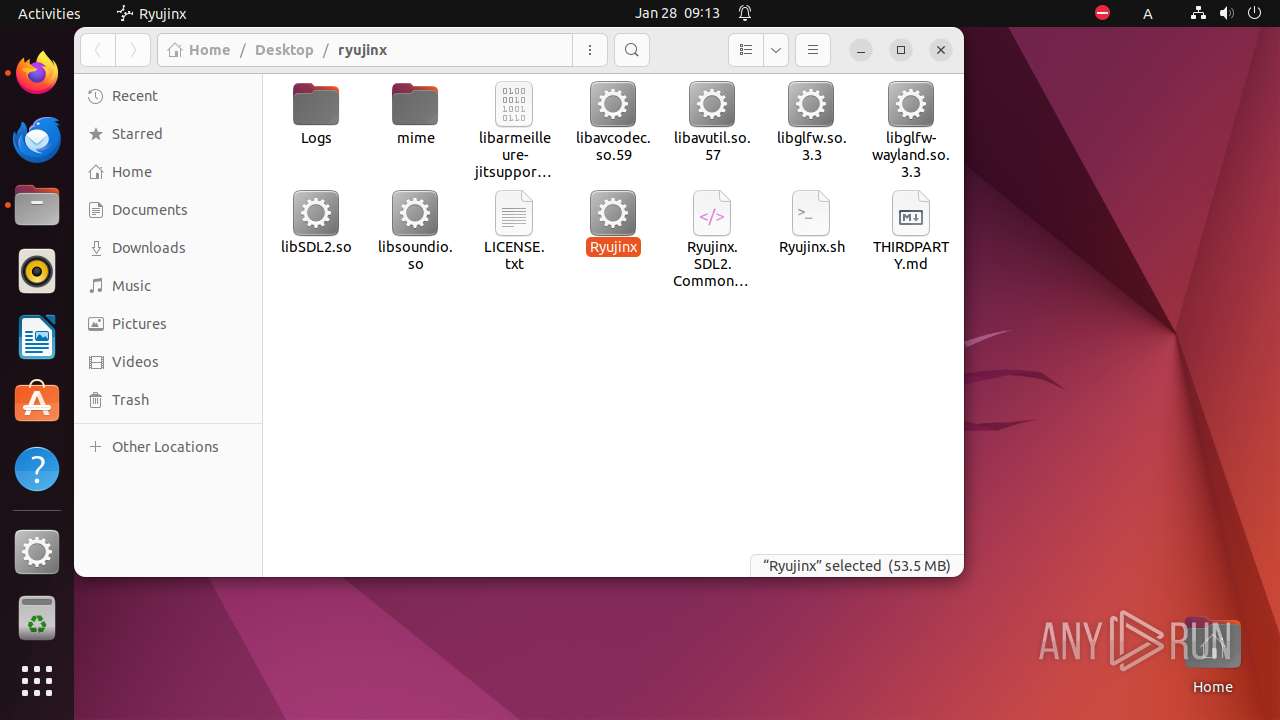Open Starred in the sidebar
Viewport: 1280px width, 720px height.
(168, 134)
